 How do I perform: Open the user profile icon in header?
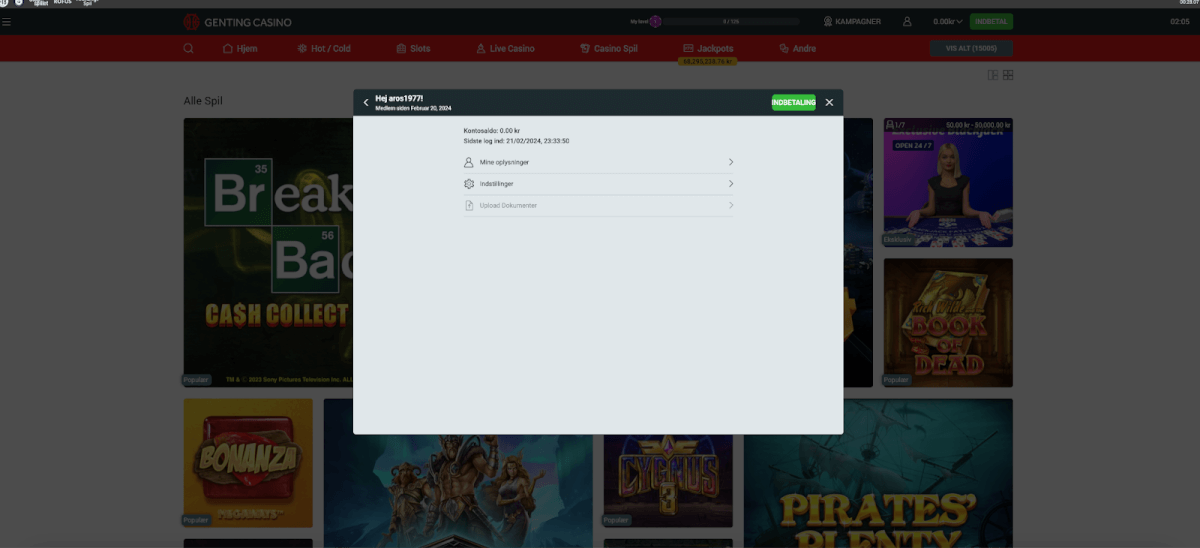coord(907,21)
